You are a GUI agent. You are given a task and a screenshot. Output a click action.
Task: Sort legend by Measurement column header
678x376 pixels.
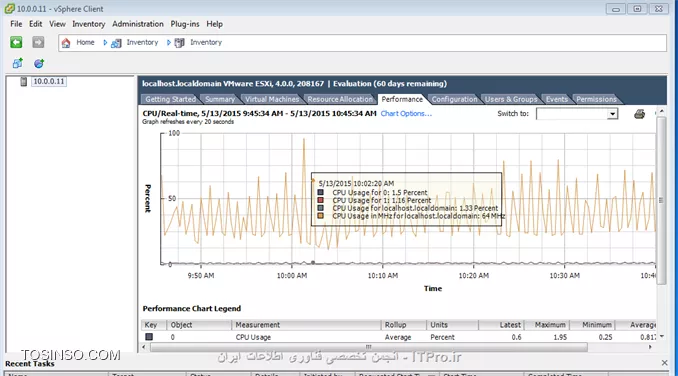click(x=306, y=325)
